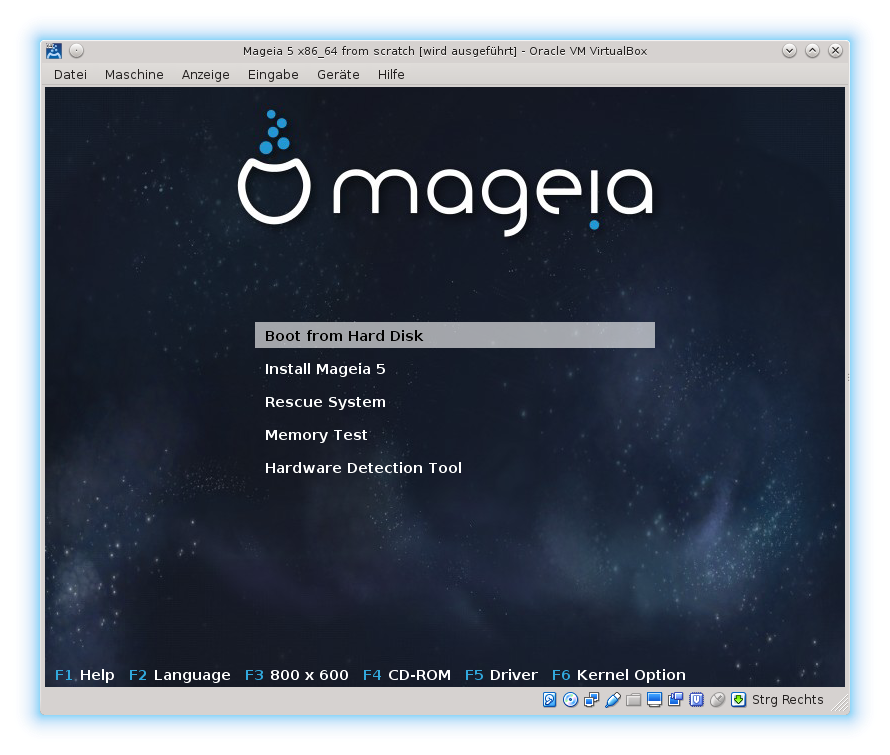This screenshot has height=755, width=890.
Task: Maximize the VirtualBox window
Action: click(x=812, y=51)
